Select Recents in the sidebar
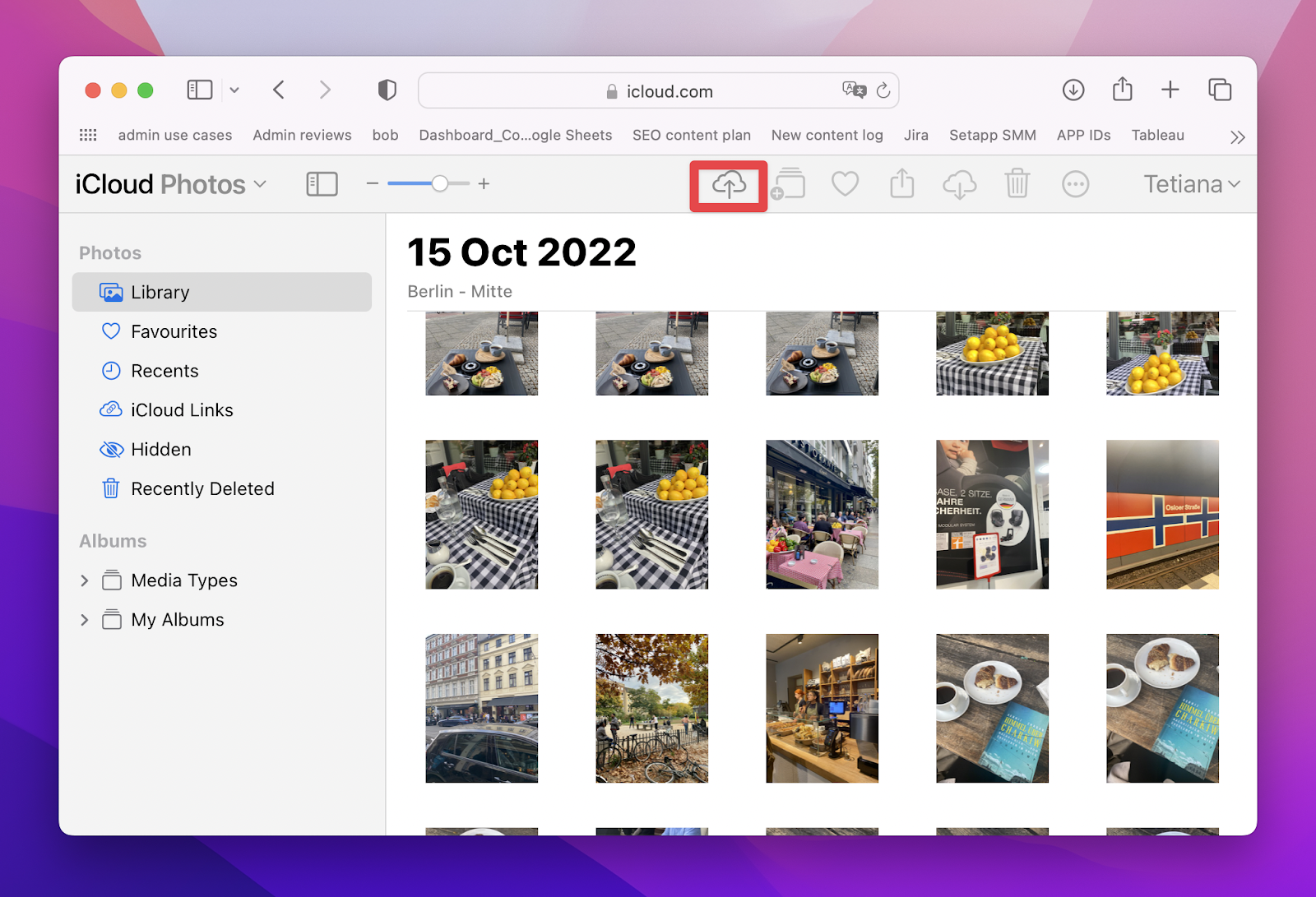 coord(222,371)
